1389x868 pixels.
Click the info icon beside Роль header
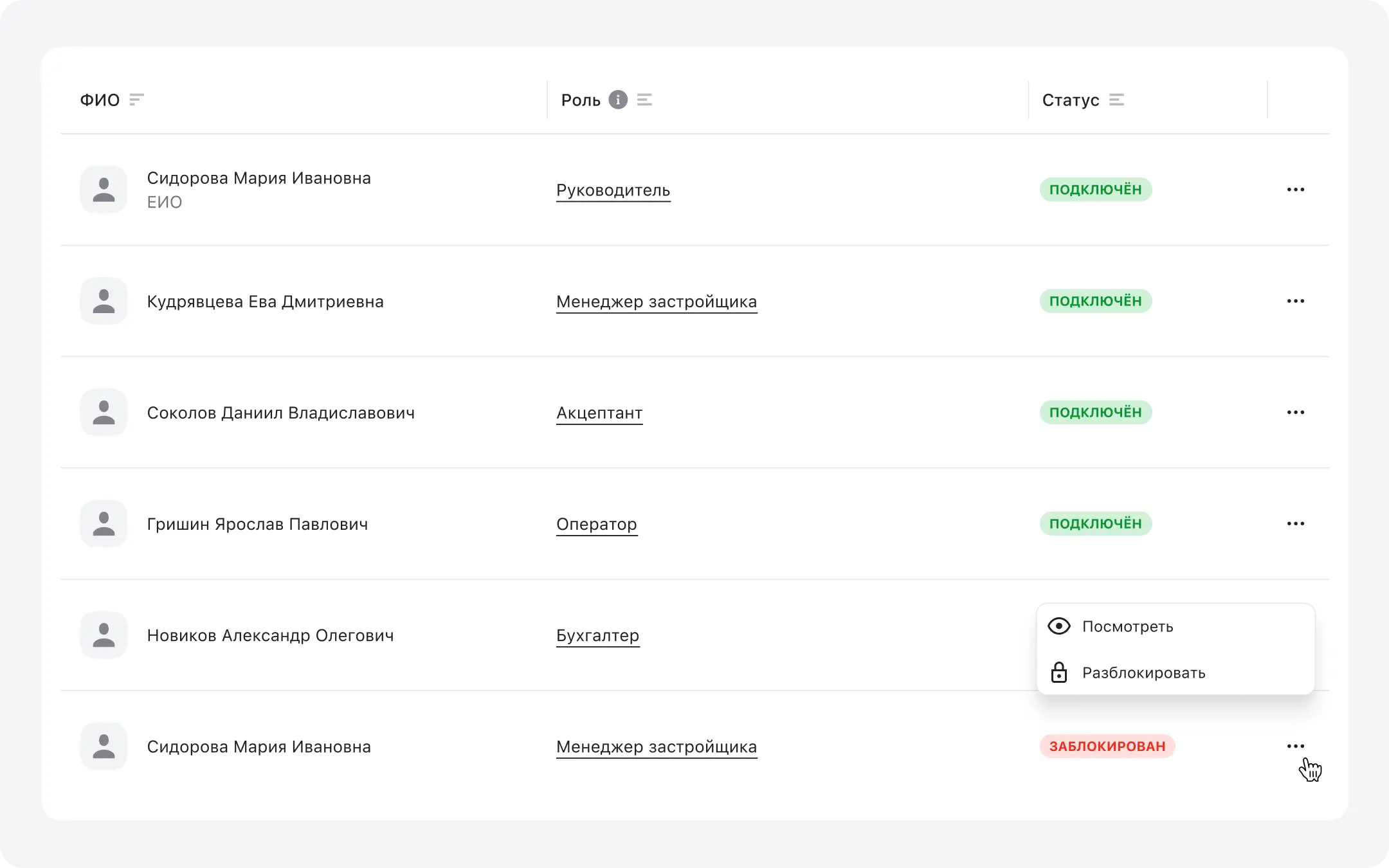point(618,100)
